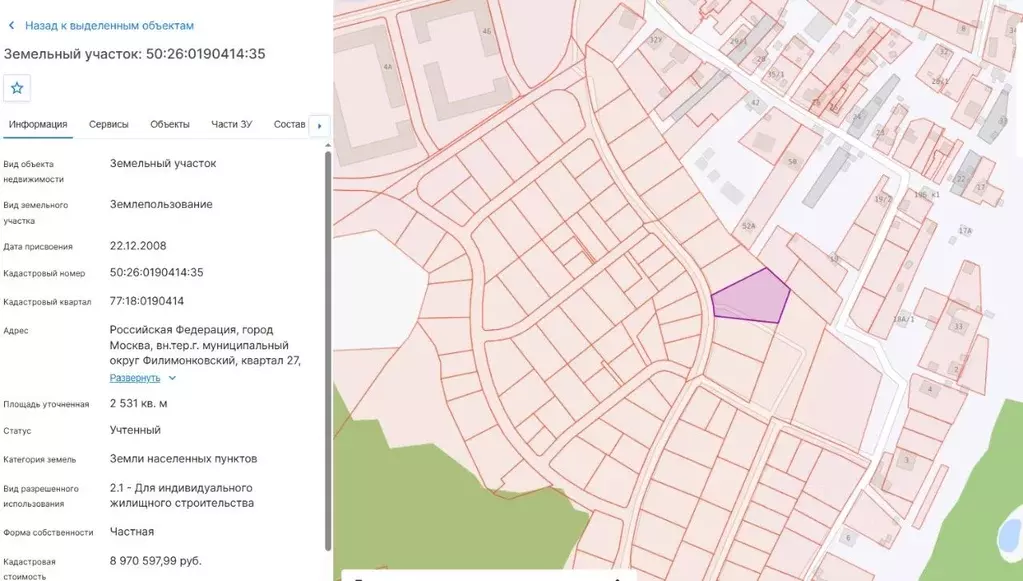
Task: Open the Части ЗУ tab
Action: (x=232, y=125)
